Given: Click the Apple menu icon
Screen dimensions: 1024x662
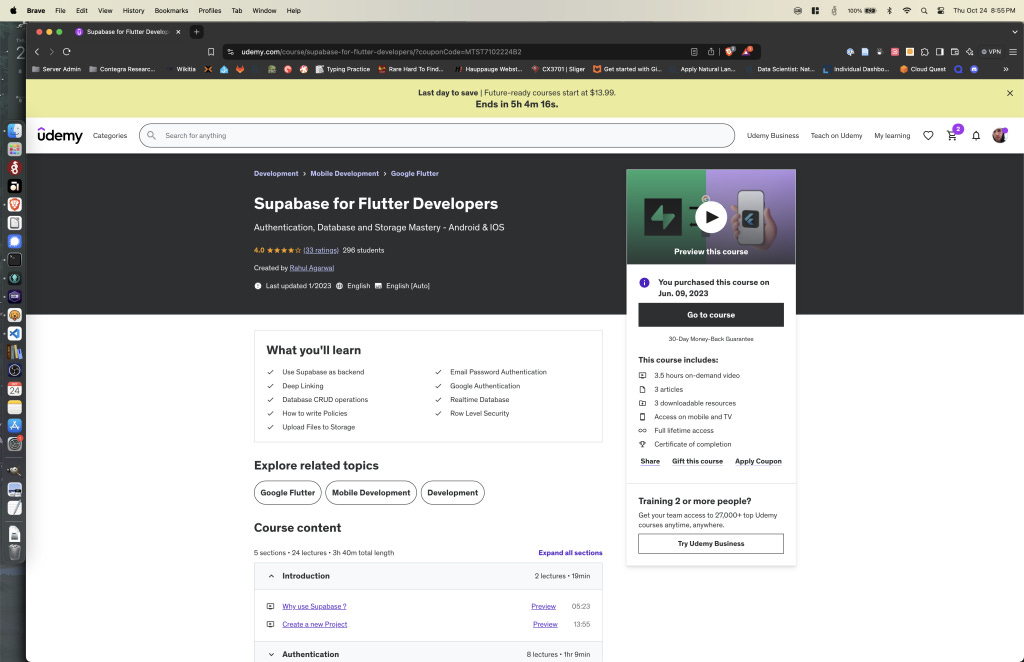Looking at the screenshot, I should click(x=13, y=10).
